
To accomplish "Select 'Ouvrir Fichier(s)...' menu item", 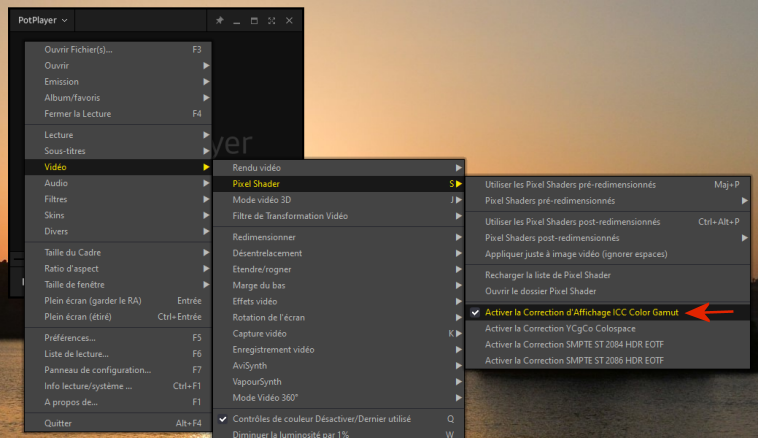I will (x=79, y=49).
